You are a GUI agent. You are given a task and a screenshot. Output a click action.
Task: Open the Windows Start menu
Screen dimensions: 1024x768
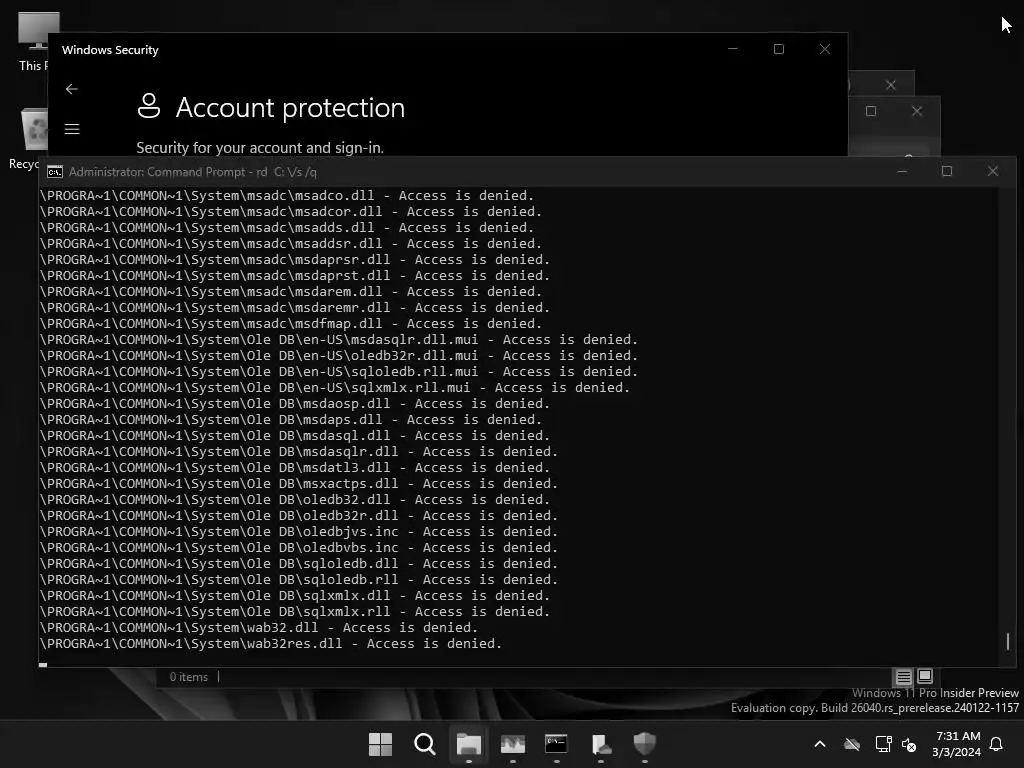pyautogui.click(x=380, y=744)
